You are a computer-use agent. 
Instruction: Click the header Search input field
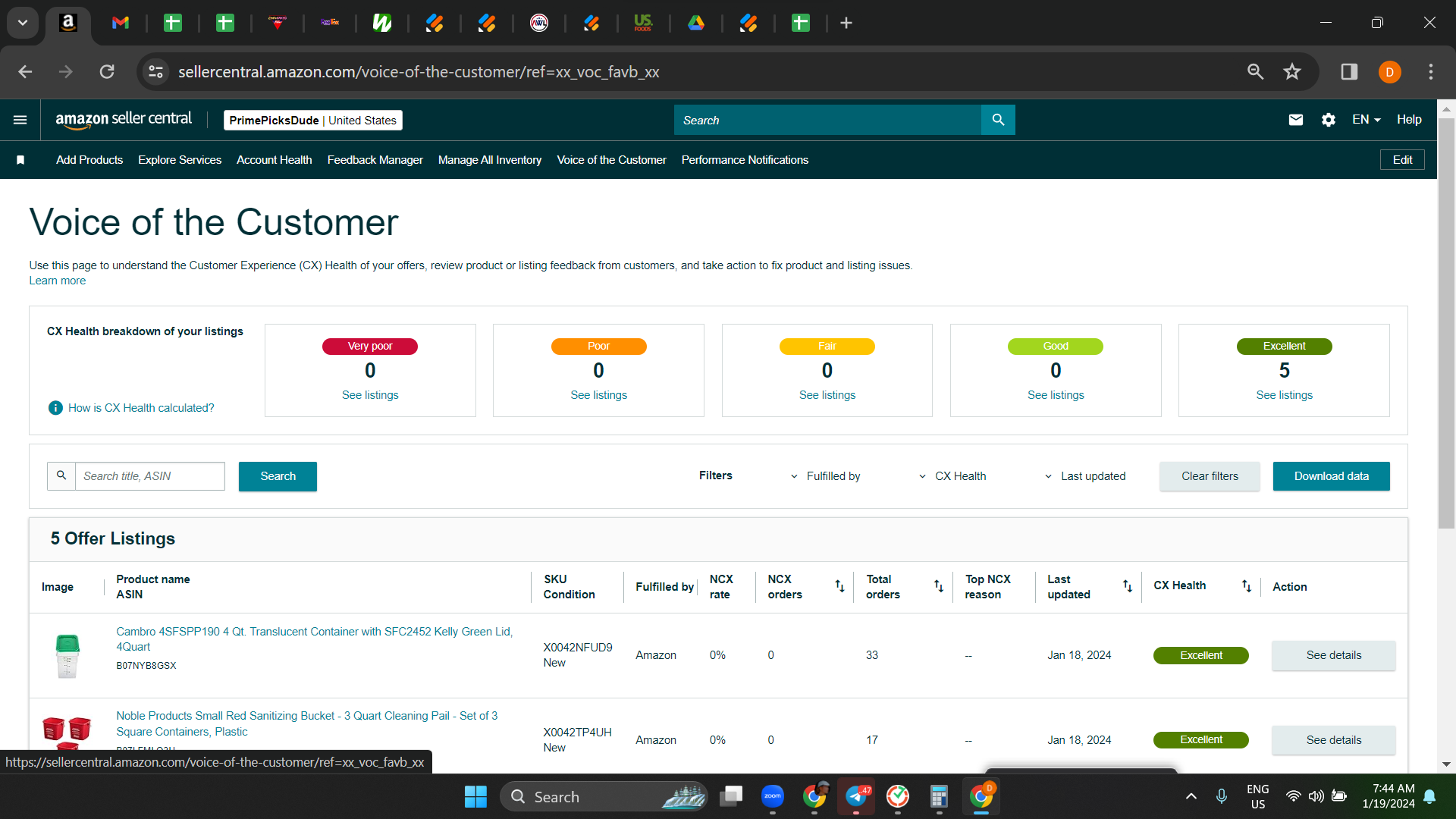point(827,120)
